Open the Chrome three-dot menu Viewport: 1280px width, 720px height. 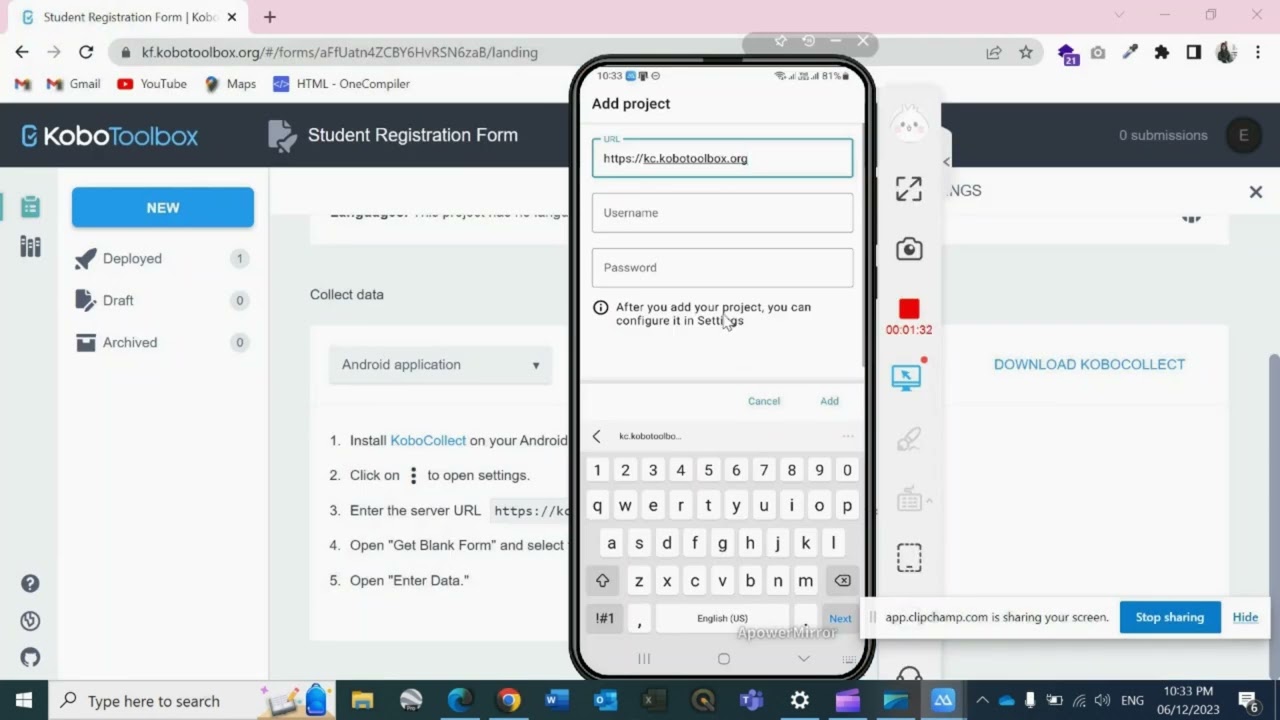pos(1258,52)
